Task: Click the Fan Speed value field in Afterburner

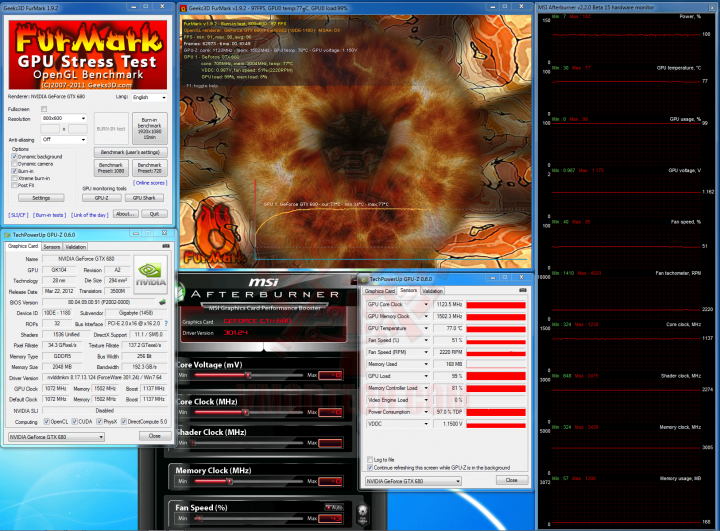Action: (x=331, y=519)
